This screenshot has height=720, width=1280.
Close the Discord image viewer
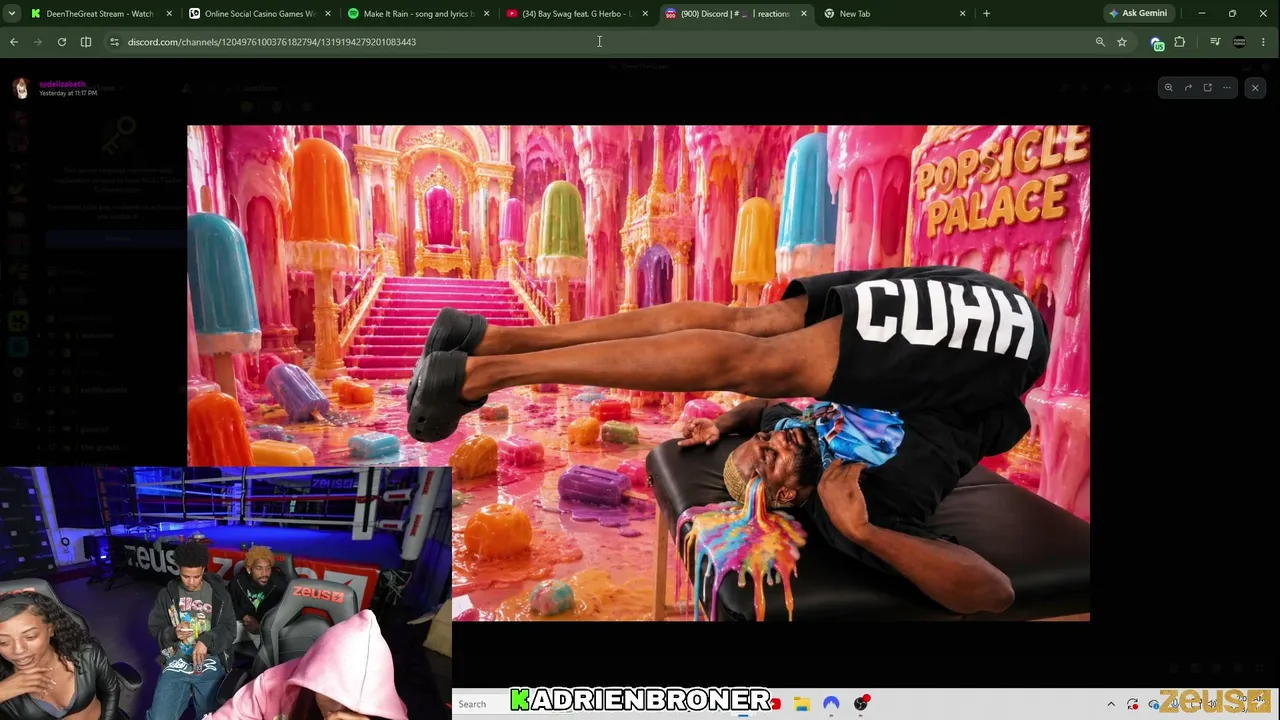(x=1255, y=88)
